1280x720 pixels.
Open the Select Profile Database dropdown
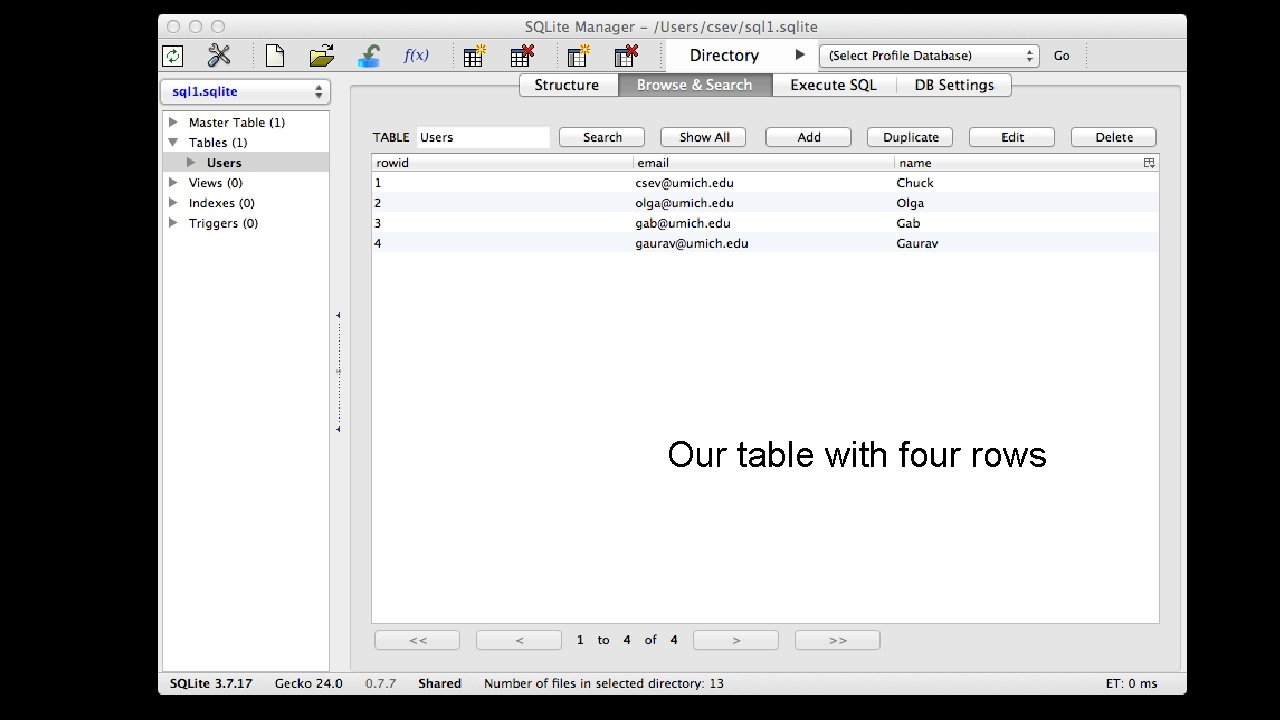(927, 55)
